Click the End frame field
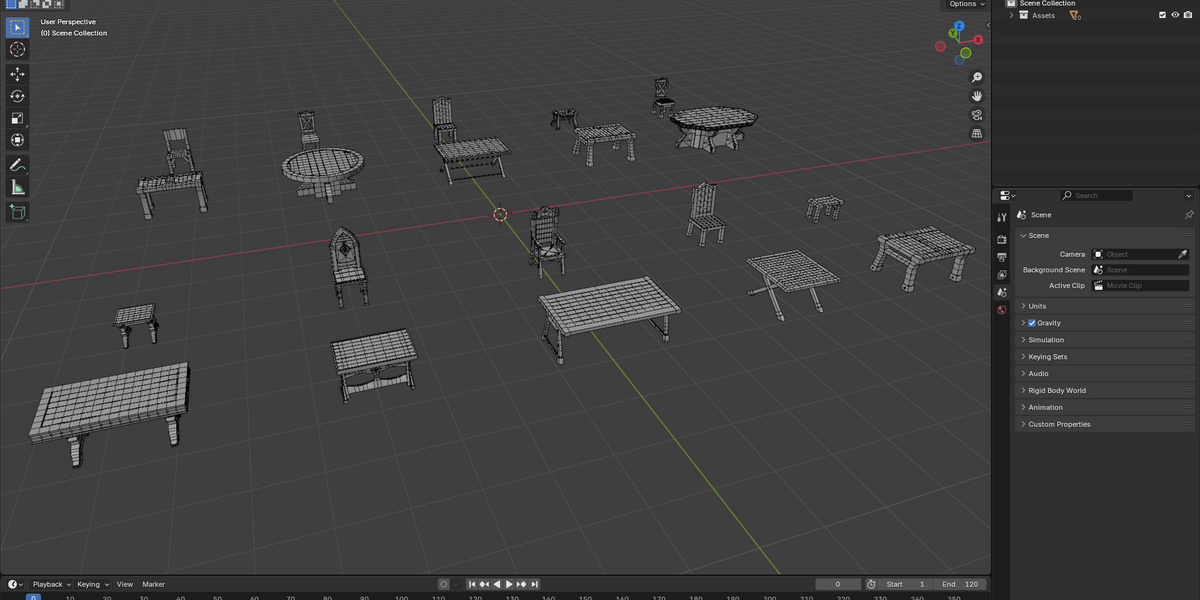1200x600 pixels. click(x=961, y=584)
